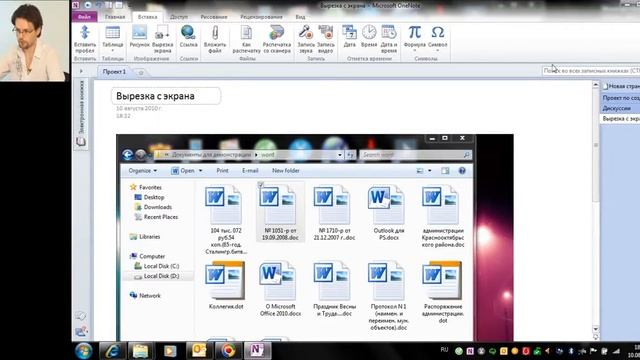Click the Таблица table icon in ribbon

pyautogui.click(x=113, y=33)
